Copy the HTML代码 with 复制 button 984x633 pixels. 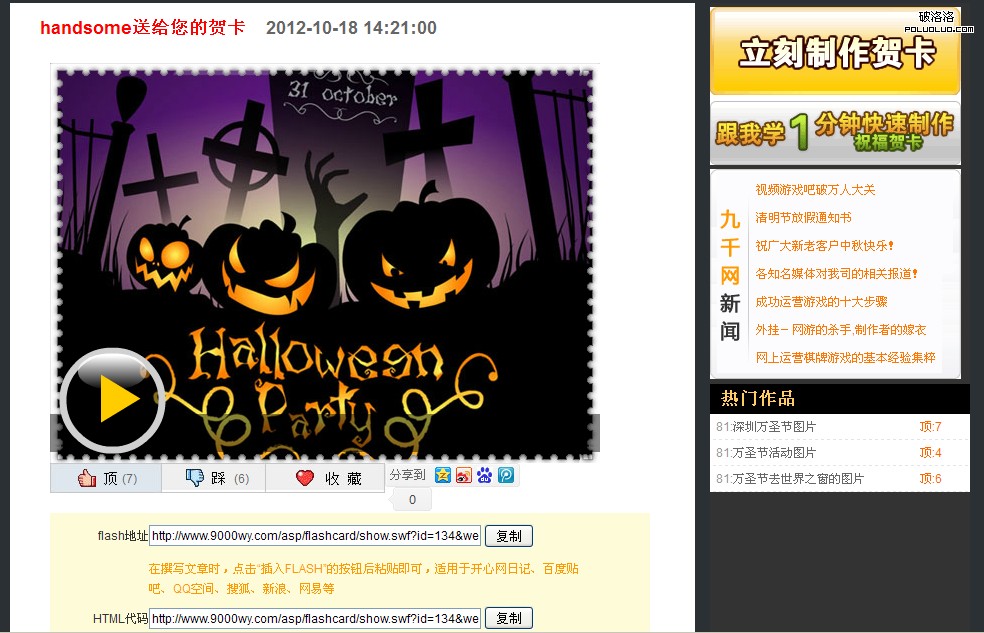coord(509,618)
